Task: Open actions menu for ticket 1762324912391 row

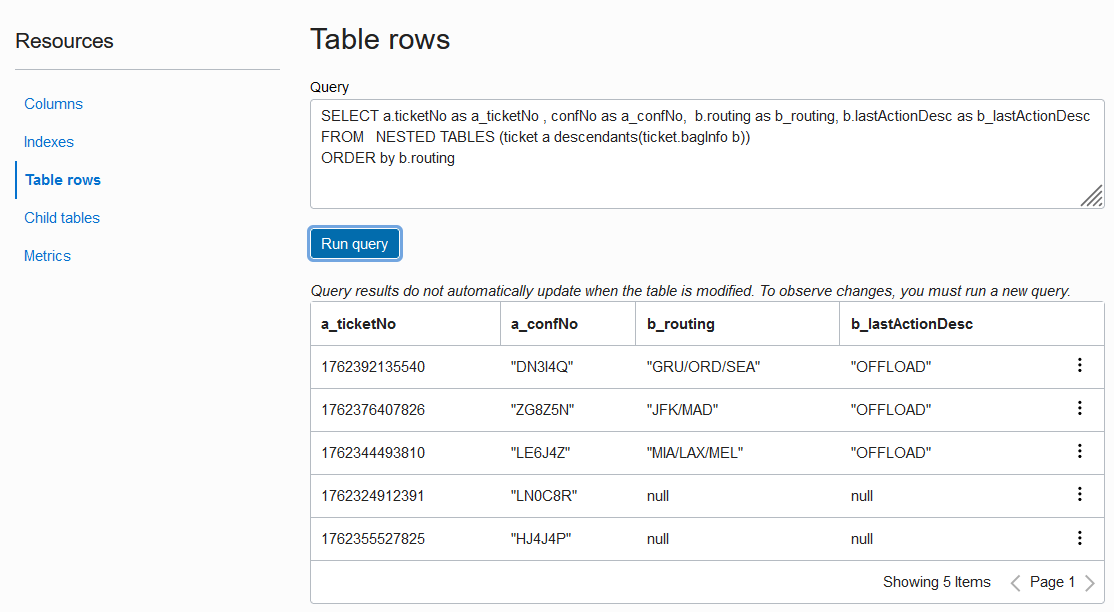Action: click(1079, 495)
